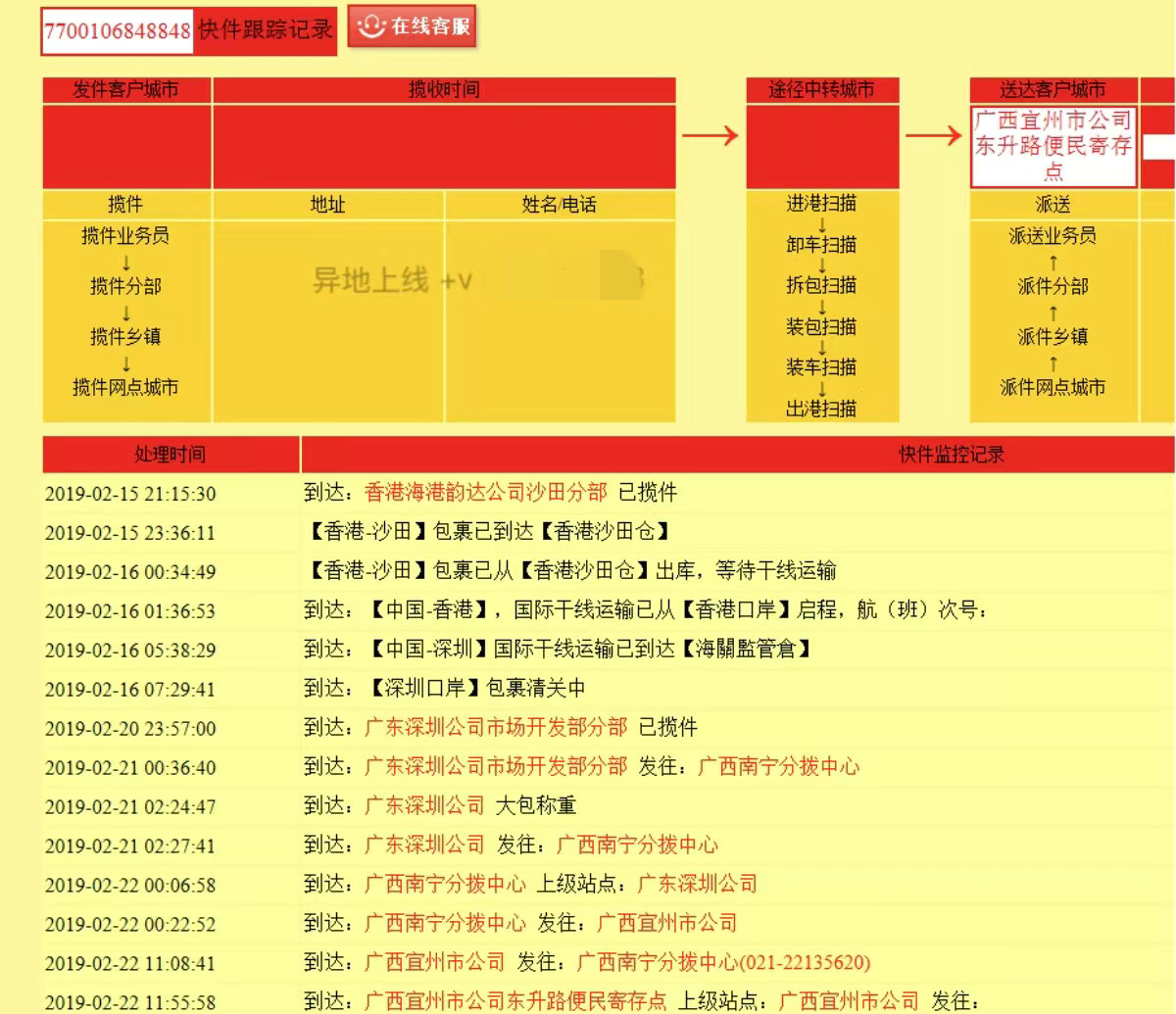Click the 进港扫描 step label
1176x1014 pixels.
click(821, 204)
